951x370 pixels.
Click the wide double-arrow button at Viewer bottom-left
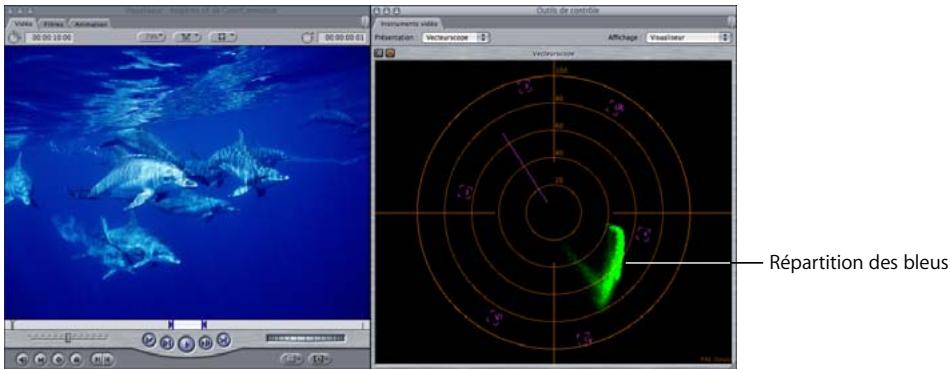(101, 359)
